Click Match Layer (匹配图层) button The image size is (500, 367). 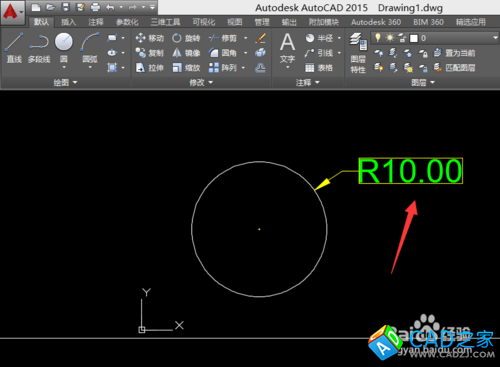[x=454, y=68]
